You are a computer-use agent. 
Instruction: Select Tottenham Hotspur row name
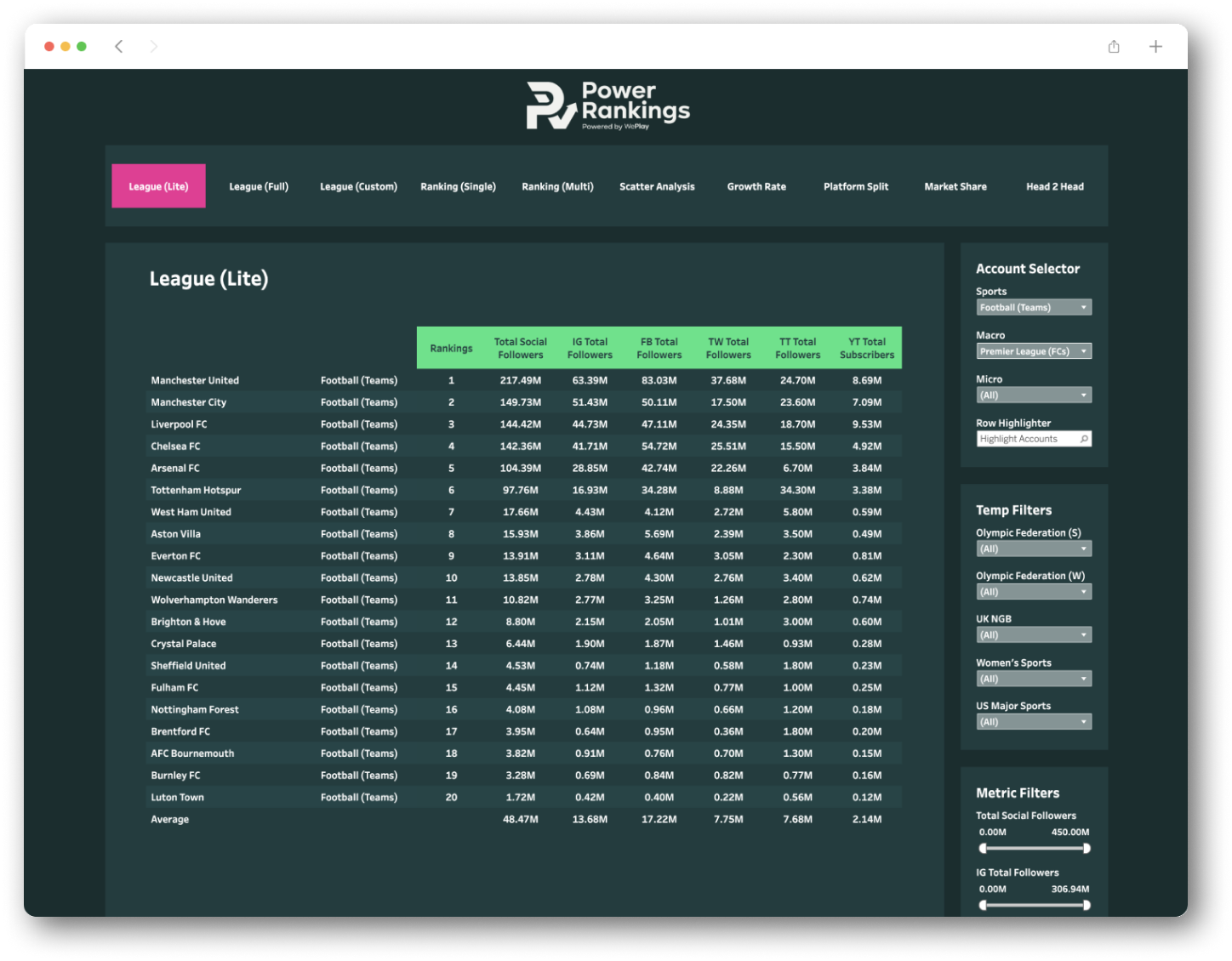[x=196, y=491]
